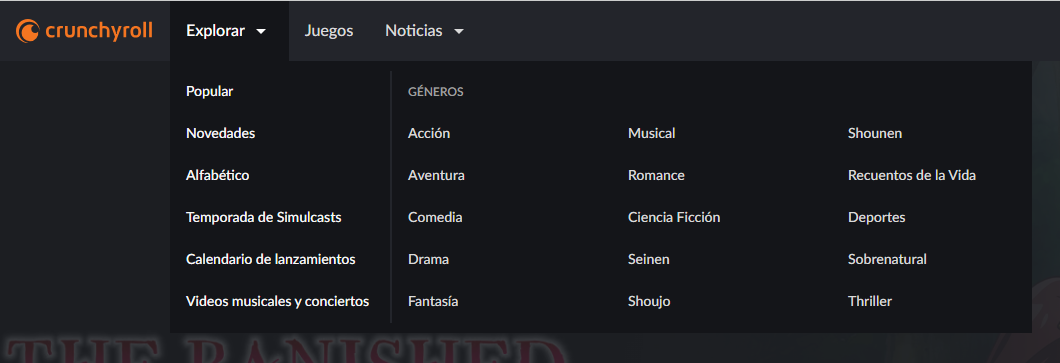Open the Thriller genre
Viewport: 1060px width, 363px height.
[x=870, y=301]
